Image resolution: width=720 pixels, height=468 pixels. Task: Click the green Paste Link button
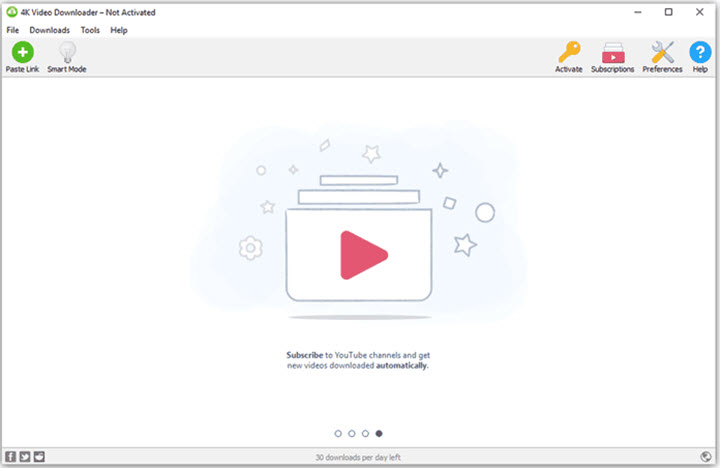[22, 57]
